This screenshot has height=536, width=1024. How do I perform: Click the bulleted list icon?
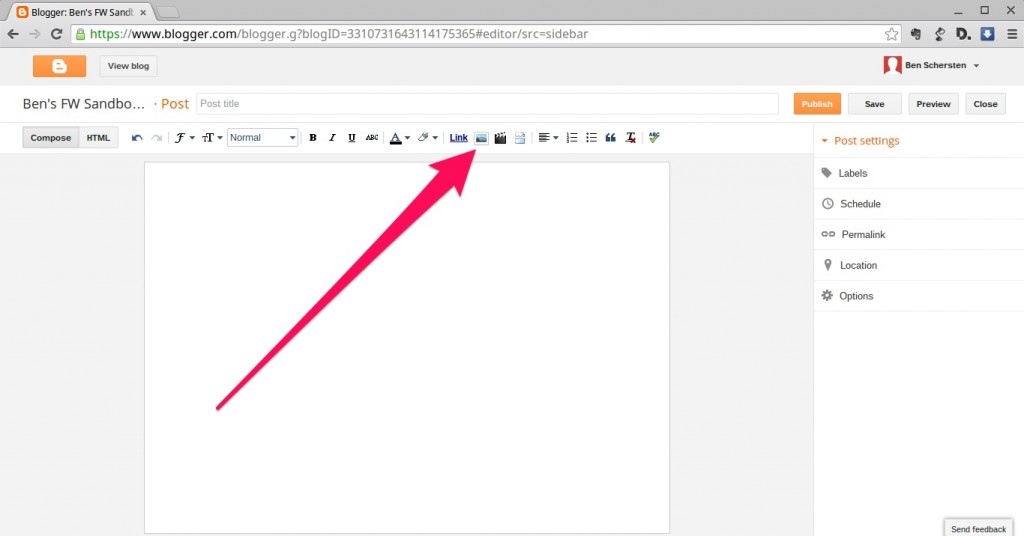coord(591,138)
